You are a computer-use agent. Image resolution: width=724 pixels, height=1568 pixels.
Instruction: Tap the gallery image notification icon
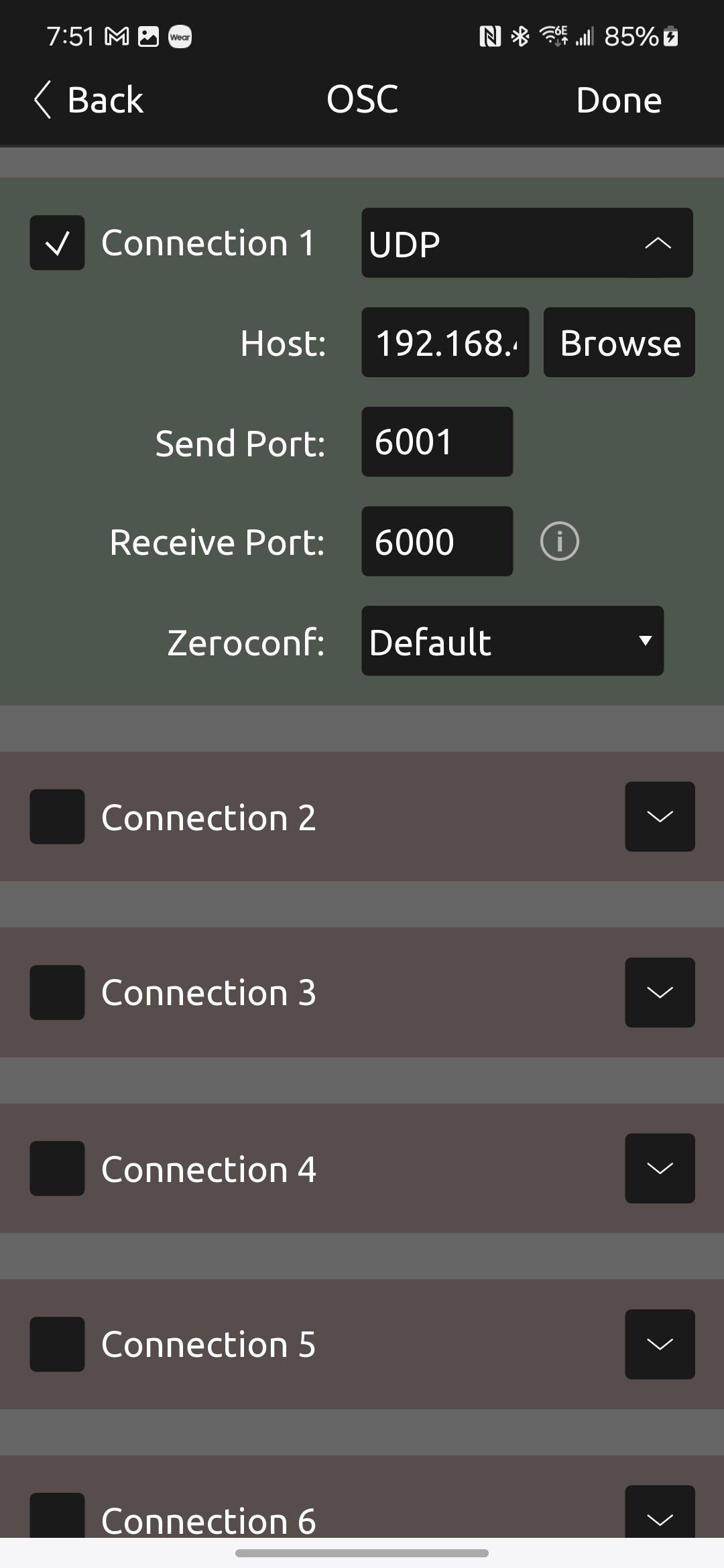coord(148,37)
